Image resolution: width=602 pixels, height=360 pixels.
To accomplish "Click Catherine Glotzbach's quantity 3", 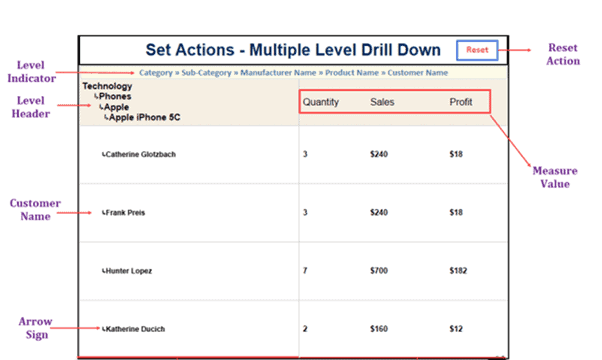I will (x=305, y=154).
